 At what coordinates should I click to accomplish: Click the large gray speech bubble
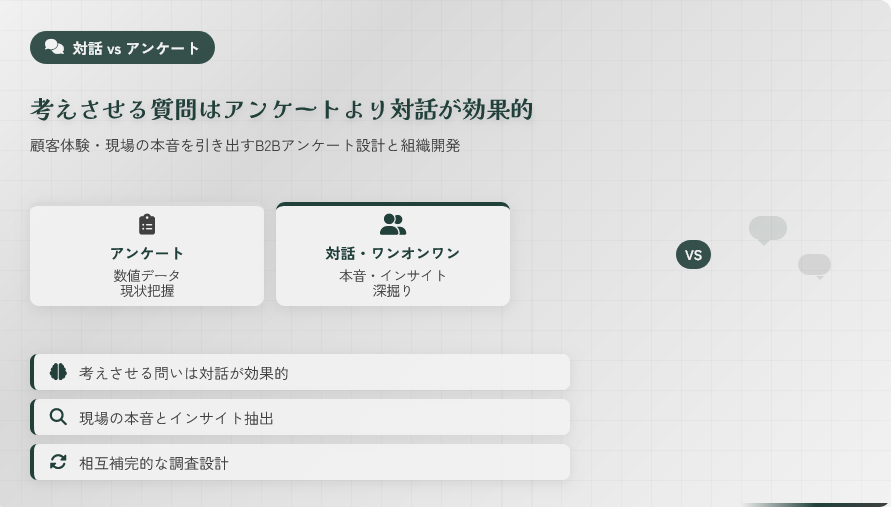point(767,229)
